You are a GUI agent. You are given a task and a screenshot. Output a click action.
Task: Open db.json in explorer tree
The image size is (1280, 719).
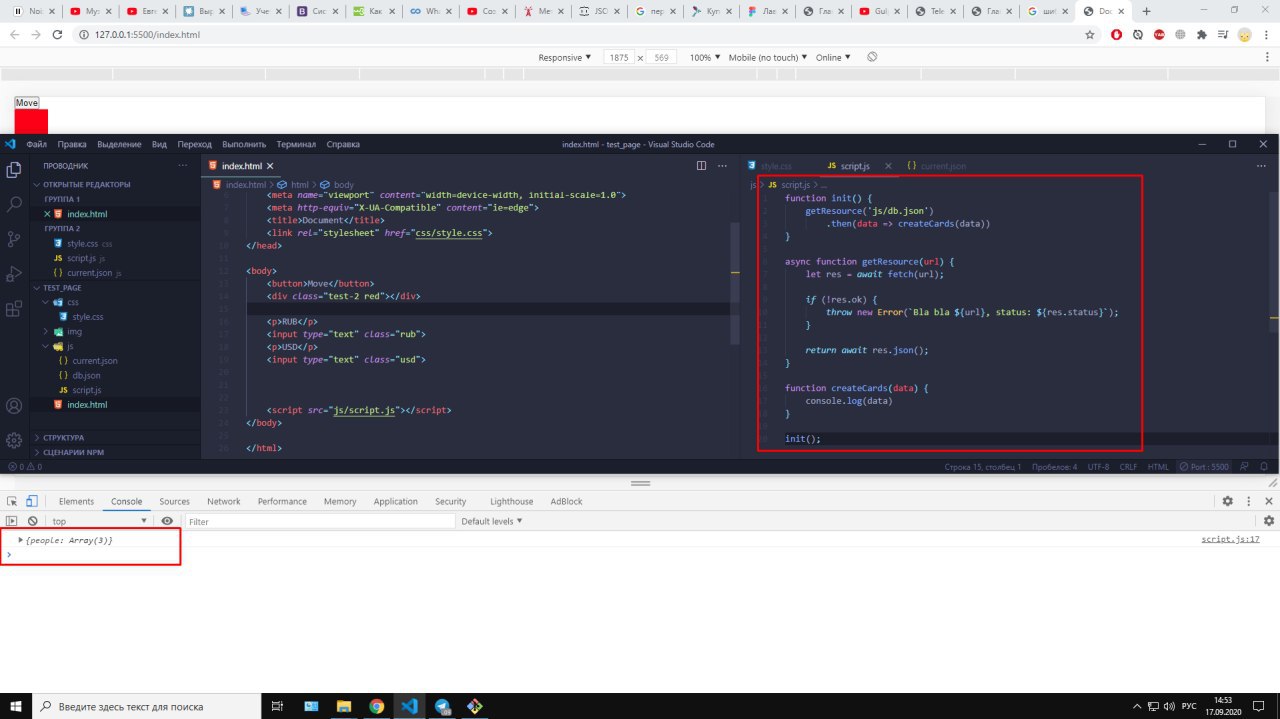86,375
